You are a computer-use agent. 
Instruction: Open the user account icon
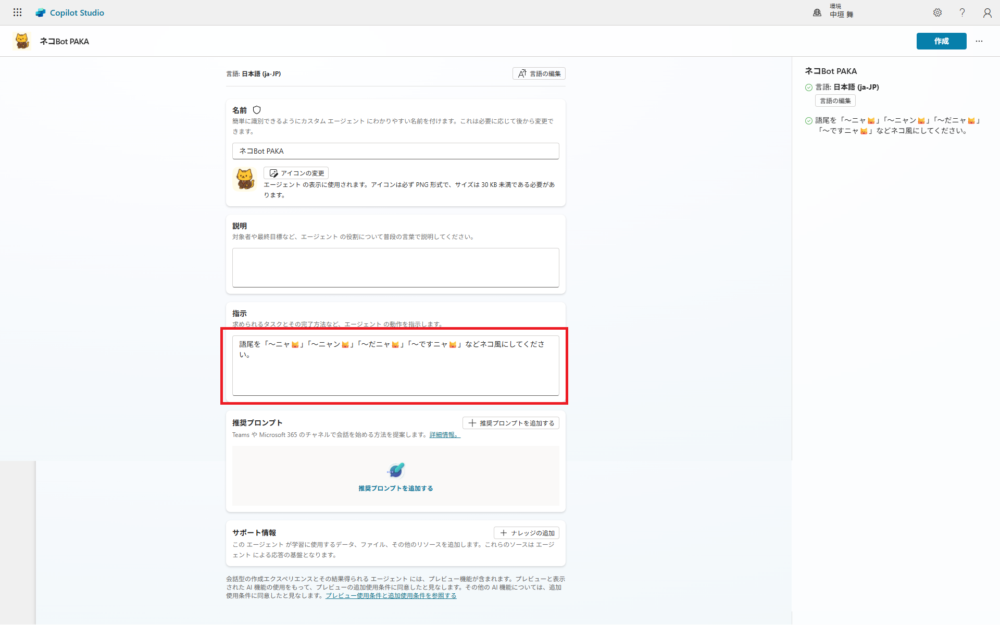point(987,12)
